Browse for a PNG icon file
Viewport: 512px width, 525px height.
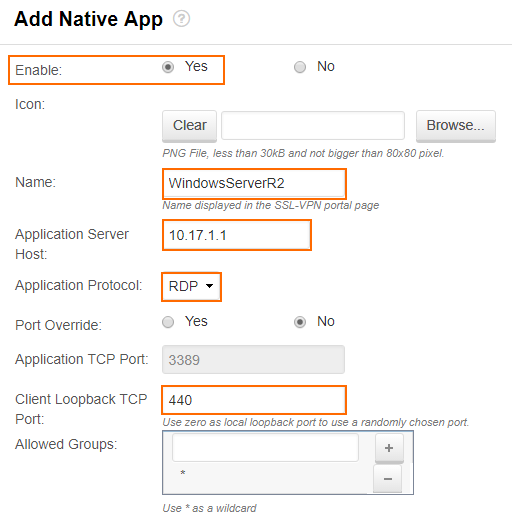456,126
